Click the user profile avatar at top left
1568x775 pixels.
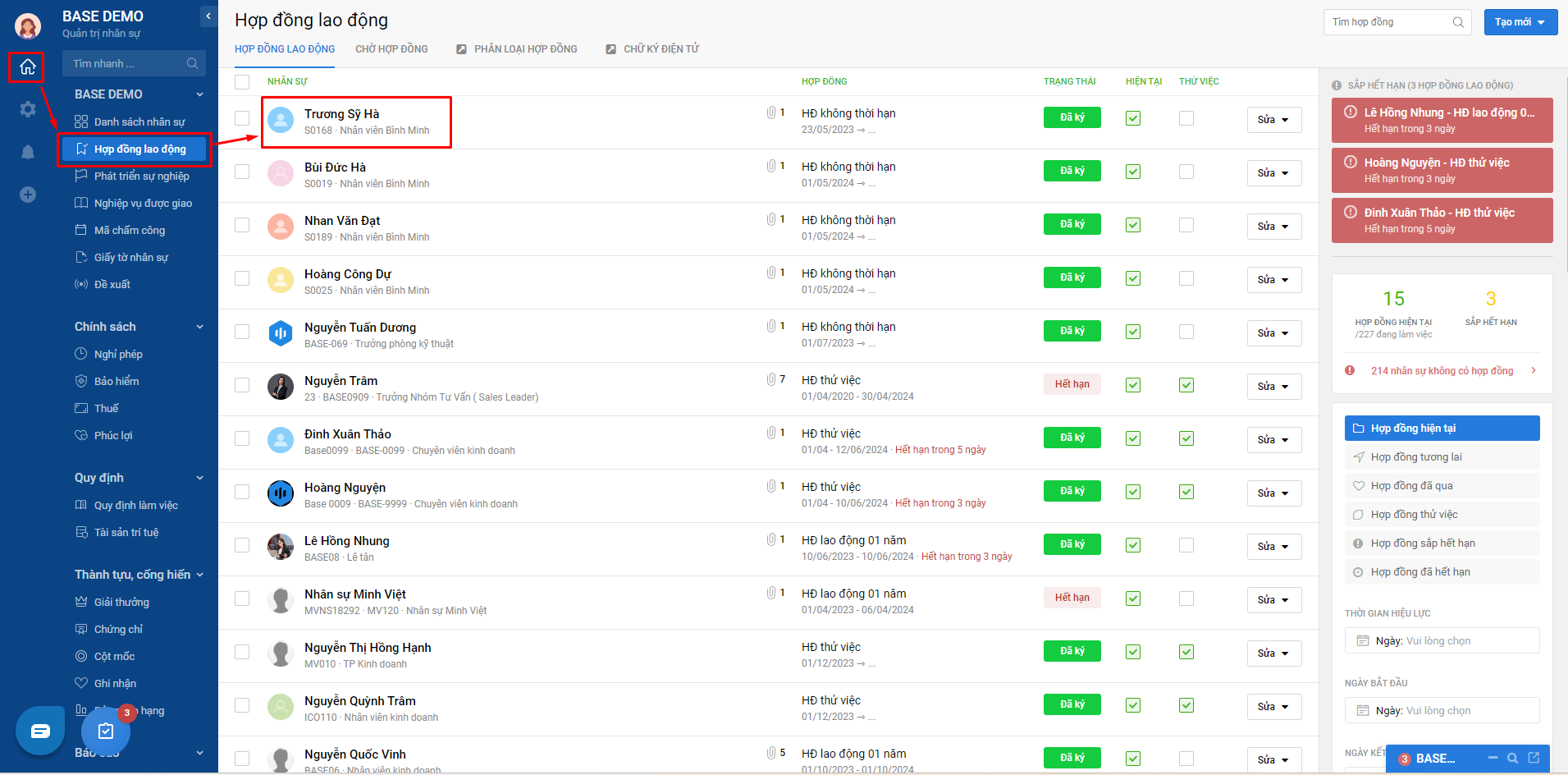28,26
